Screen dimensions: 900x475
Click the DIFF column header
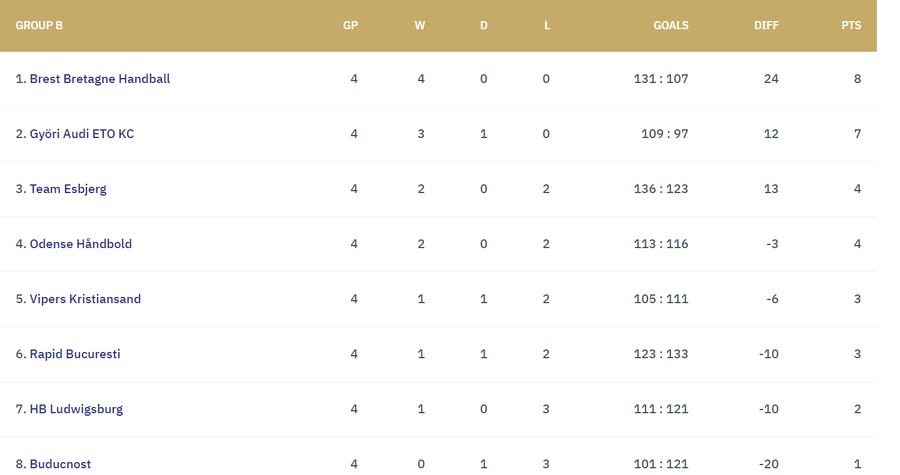click(x=766, y=25)
